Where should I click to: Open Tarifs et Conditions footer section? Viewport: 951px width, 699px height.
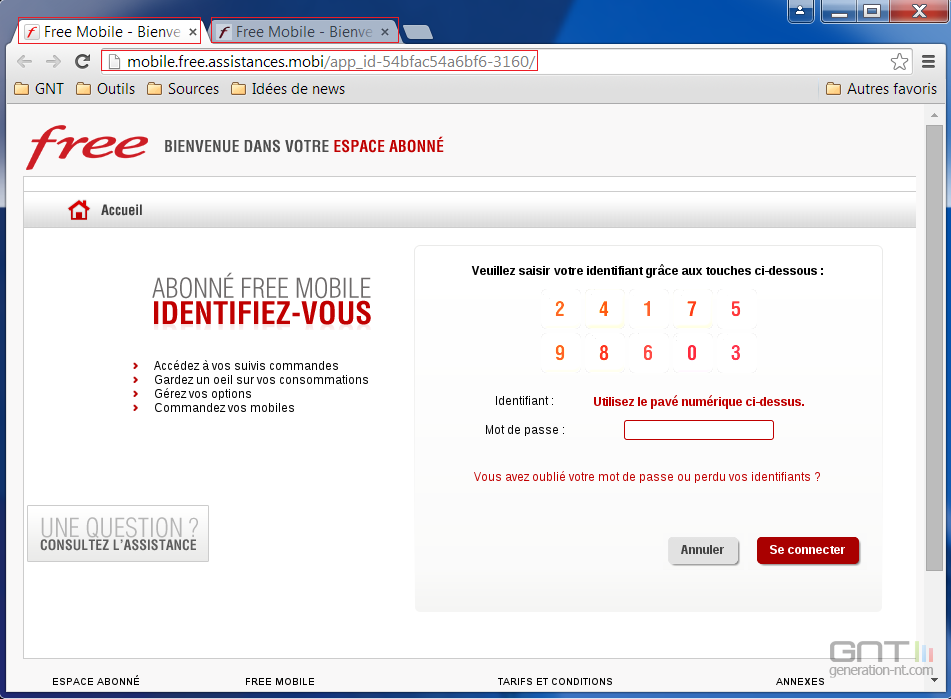click(555, 681)
